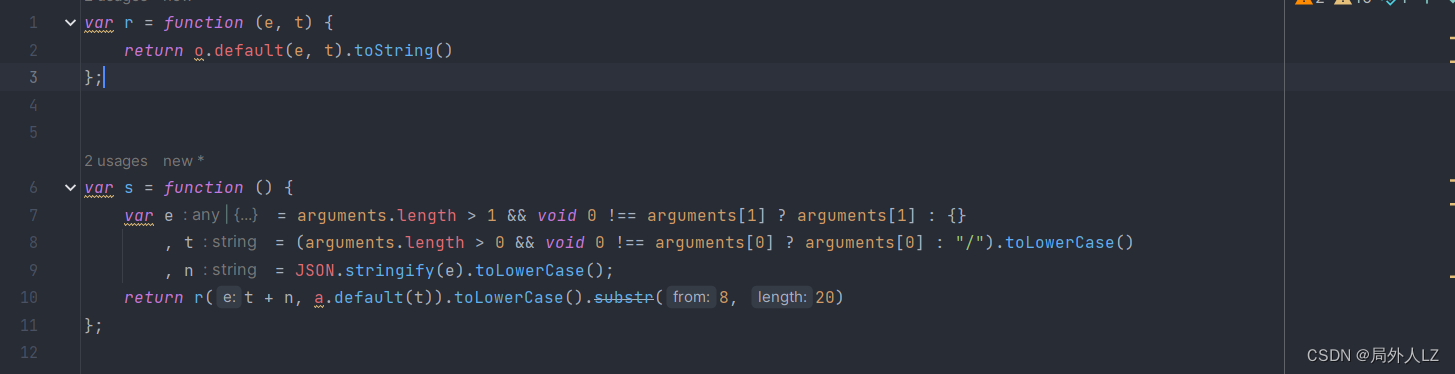Click the number 8 after the from: hint
This screenshot has height=374, width=1455.
click(723, 297)
